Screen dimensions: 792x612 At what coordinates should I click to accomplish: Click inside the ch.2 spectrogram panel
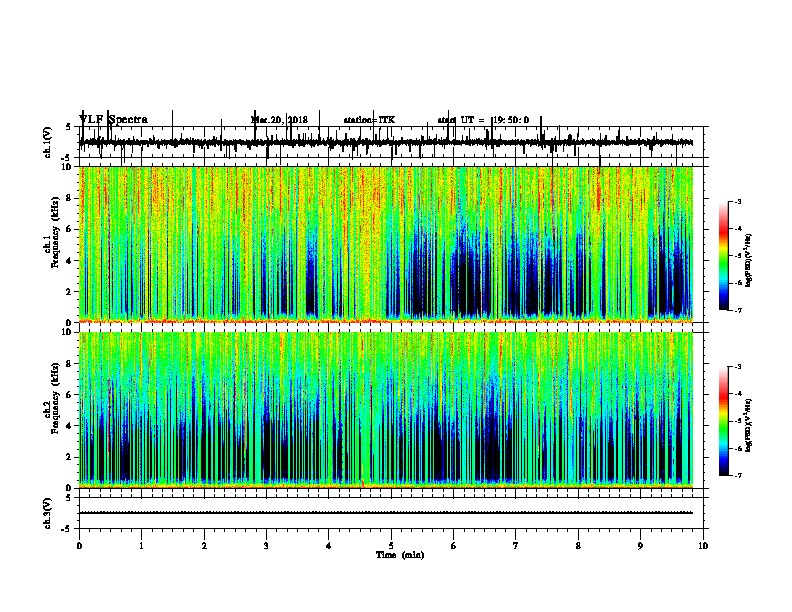click(x=386, y=410)
